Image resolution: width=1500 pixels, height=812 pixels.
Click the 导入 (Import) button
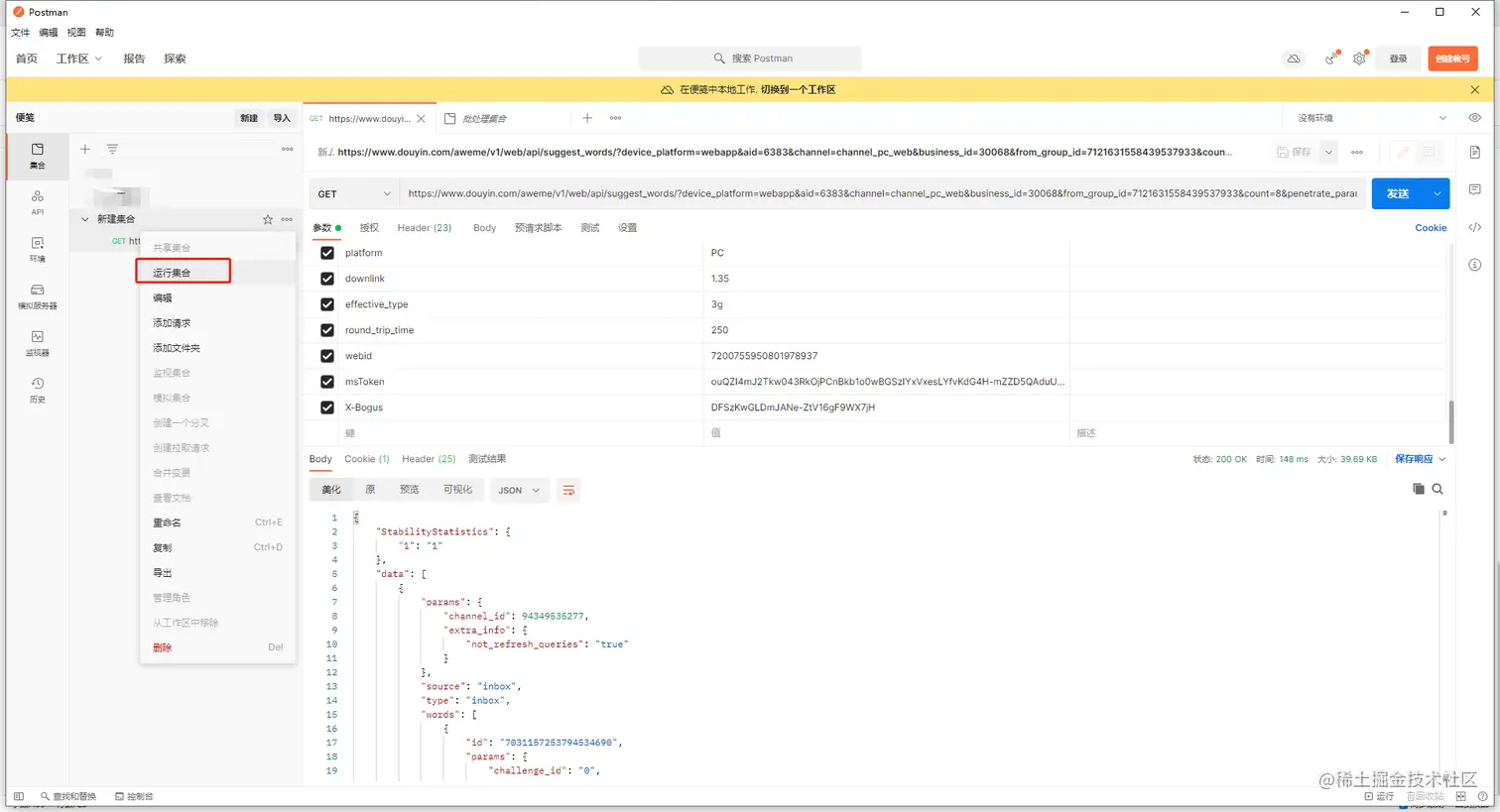(282, 118)
